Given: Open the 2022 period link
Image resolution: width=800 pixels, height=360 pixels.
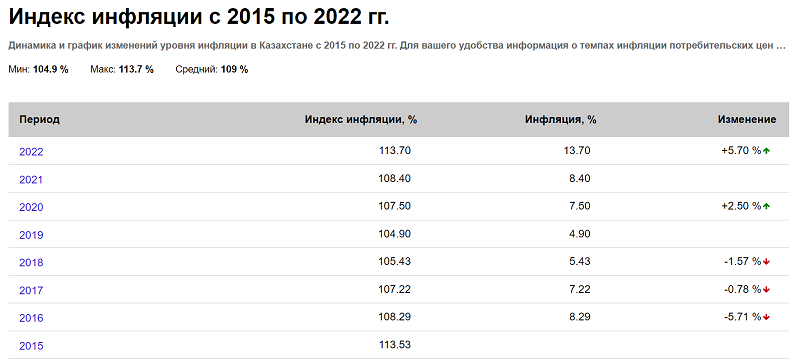Looking at the screenshot, I should click(31, 152).
